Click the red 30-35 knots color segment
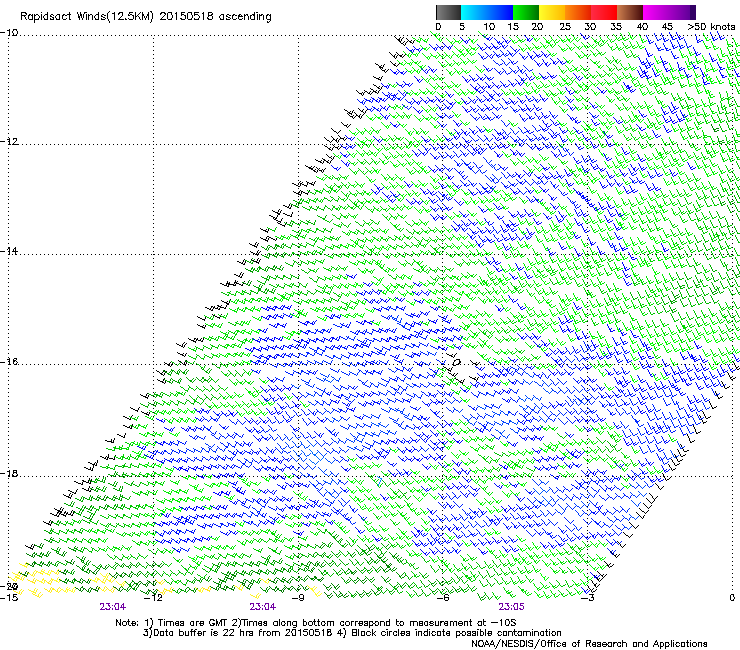 604,12
